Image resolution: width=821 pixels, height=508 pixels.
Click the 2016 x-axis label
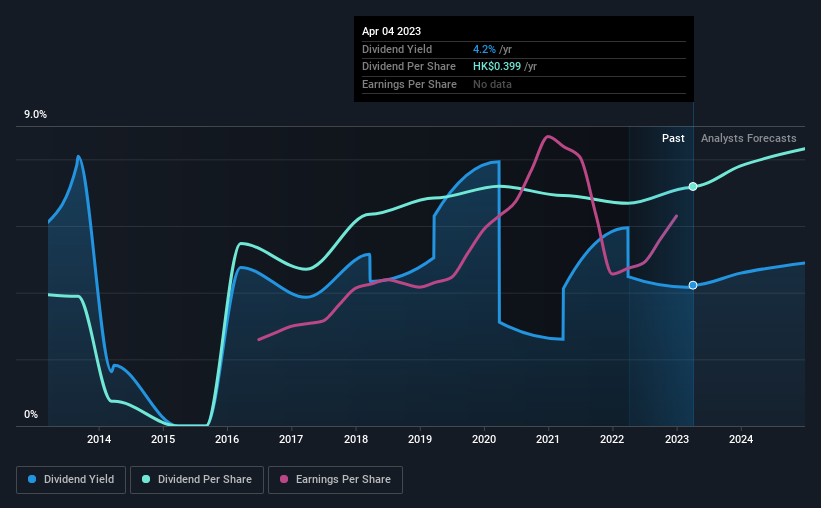click(227, 439)
